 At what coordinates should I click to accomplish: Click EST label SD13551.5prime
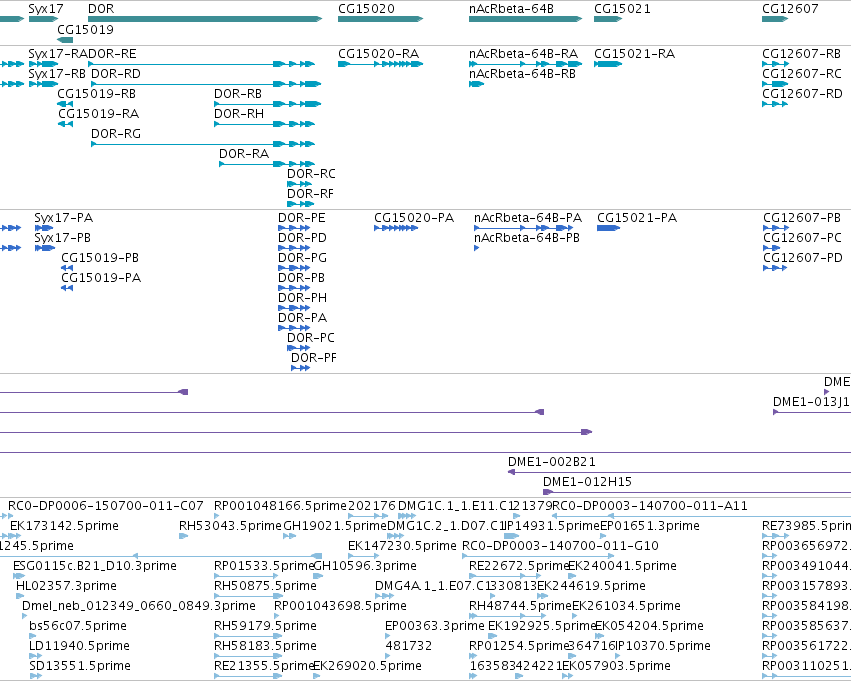[x=80, y=666]
